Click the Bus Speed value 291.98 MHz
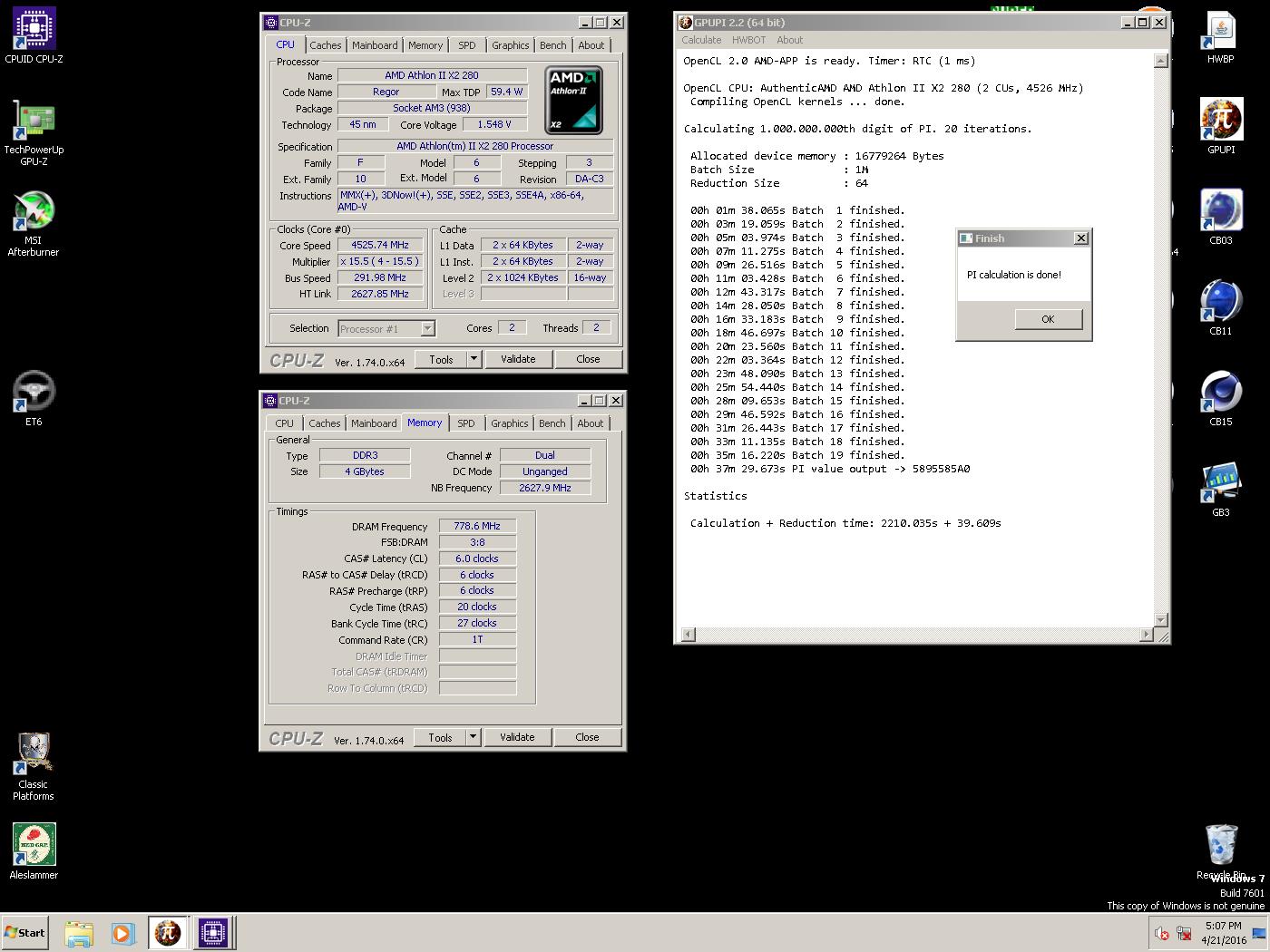The image size is (1270, 952). click(x=381, y=277)
